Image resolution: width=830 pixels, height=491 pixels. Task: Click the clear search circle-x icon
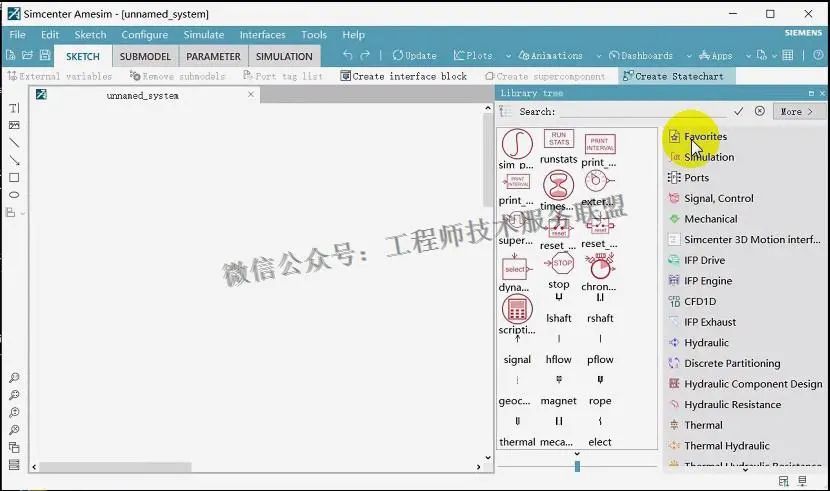click(760, 111)
